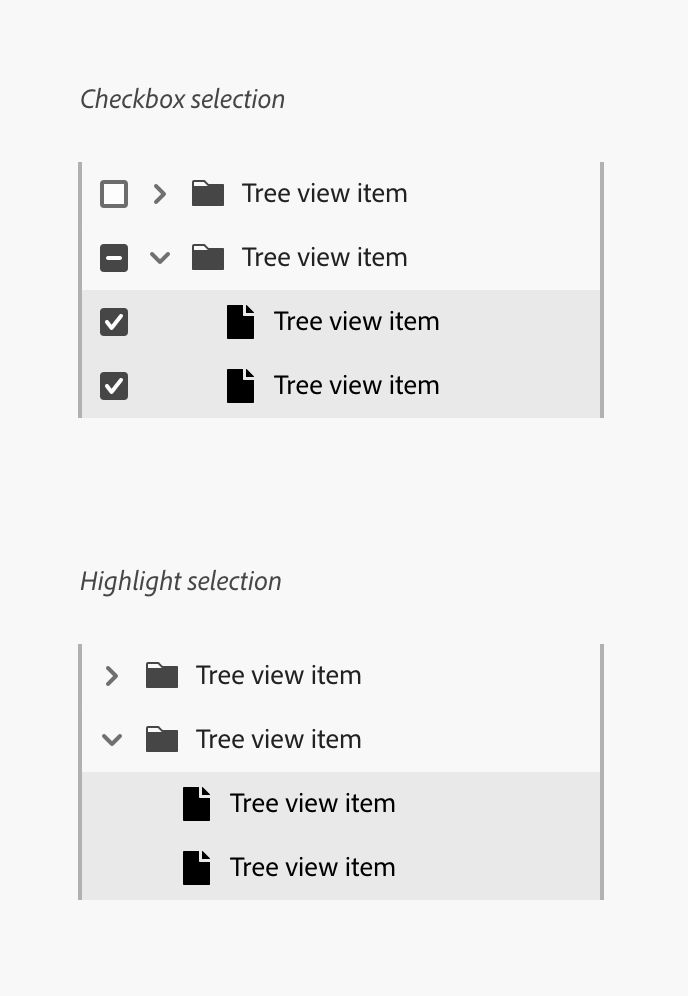Check the empty checkbox on the top tree item
Image resolution: width=688 pixels, height=996 pixels.
113,193
